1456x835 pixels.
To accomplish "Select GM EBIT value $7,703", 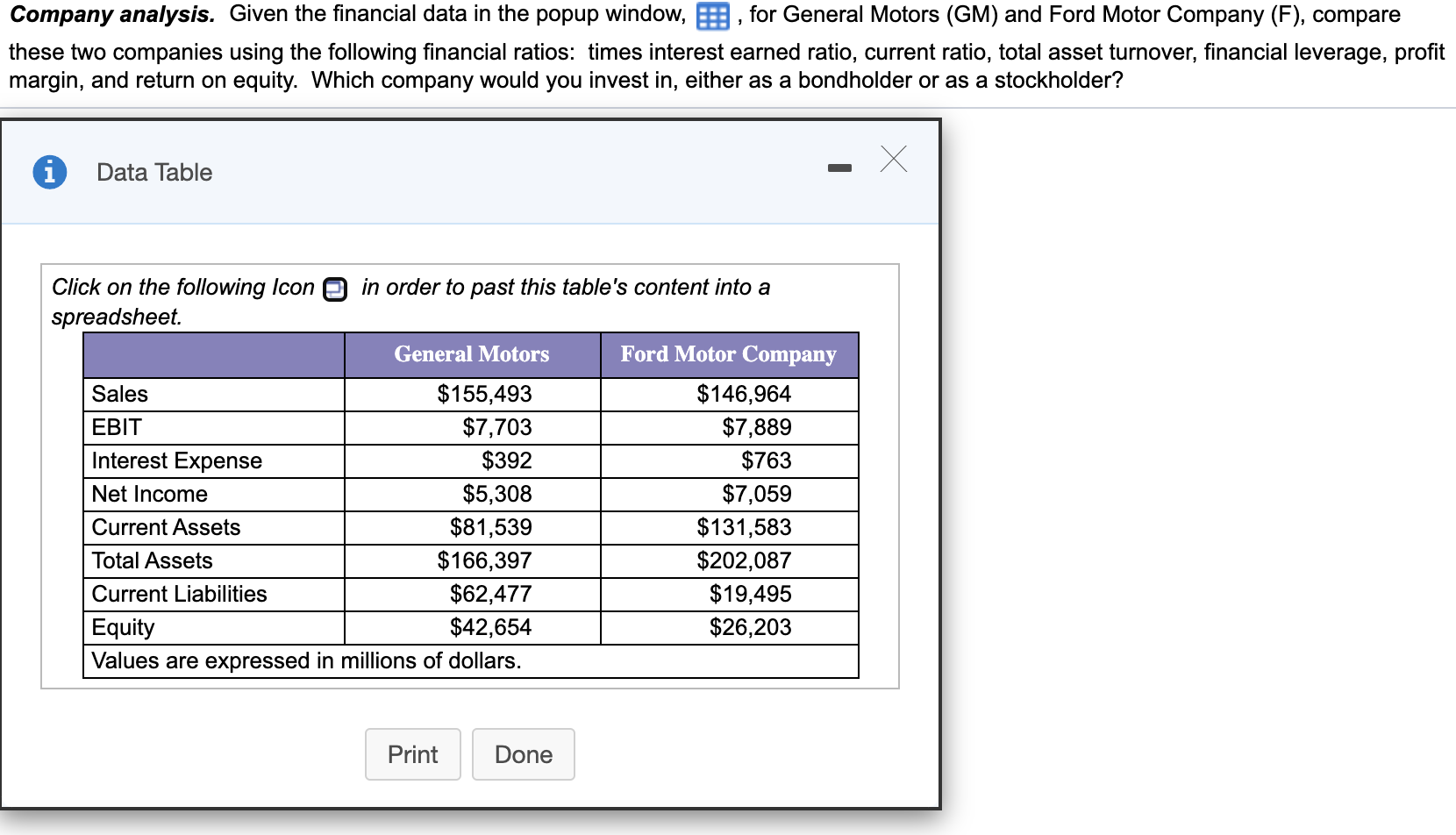I will 497,427.
